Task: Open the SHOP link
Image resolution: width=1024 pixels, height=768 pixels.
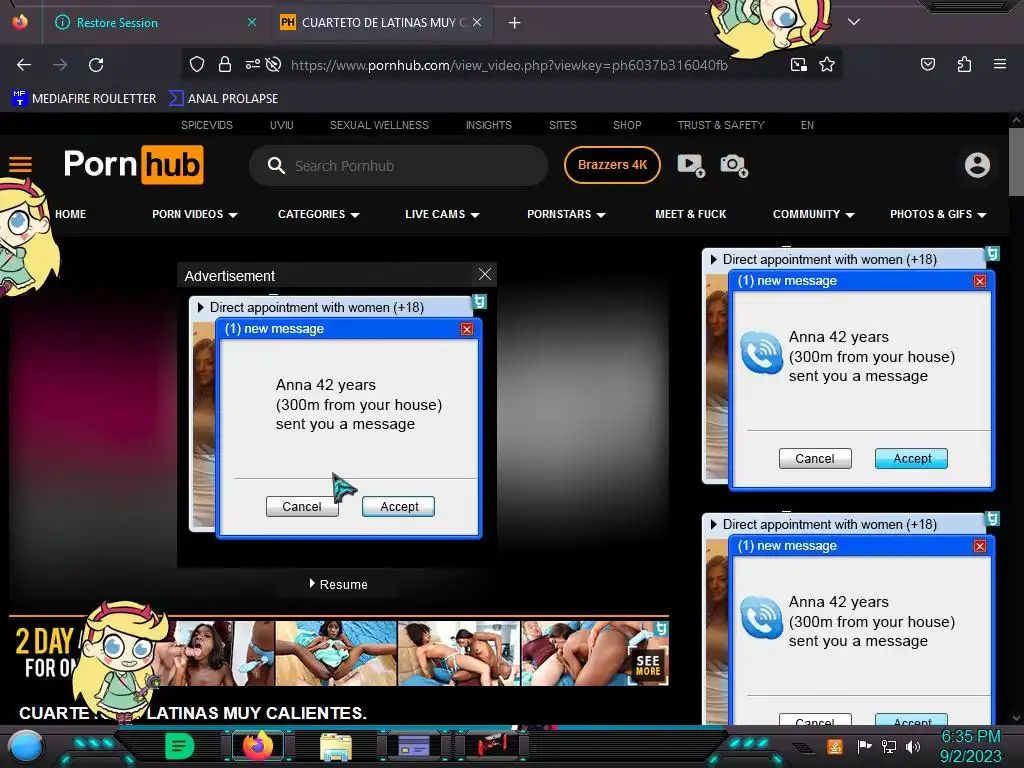Action: pyautogui.click(x=627, y=125)
